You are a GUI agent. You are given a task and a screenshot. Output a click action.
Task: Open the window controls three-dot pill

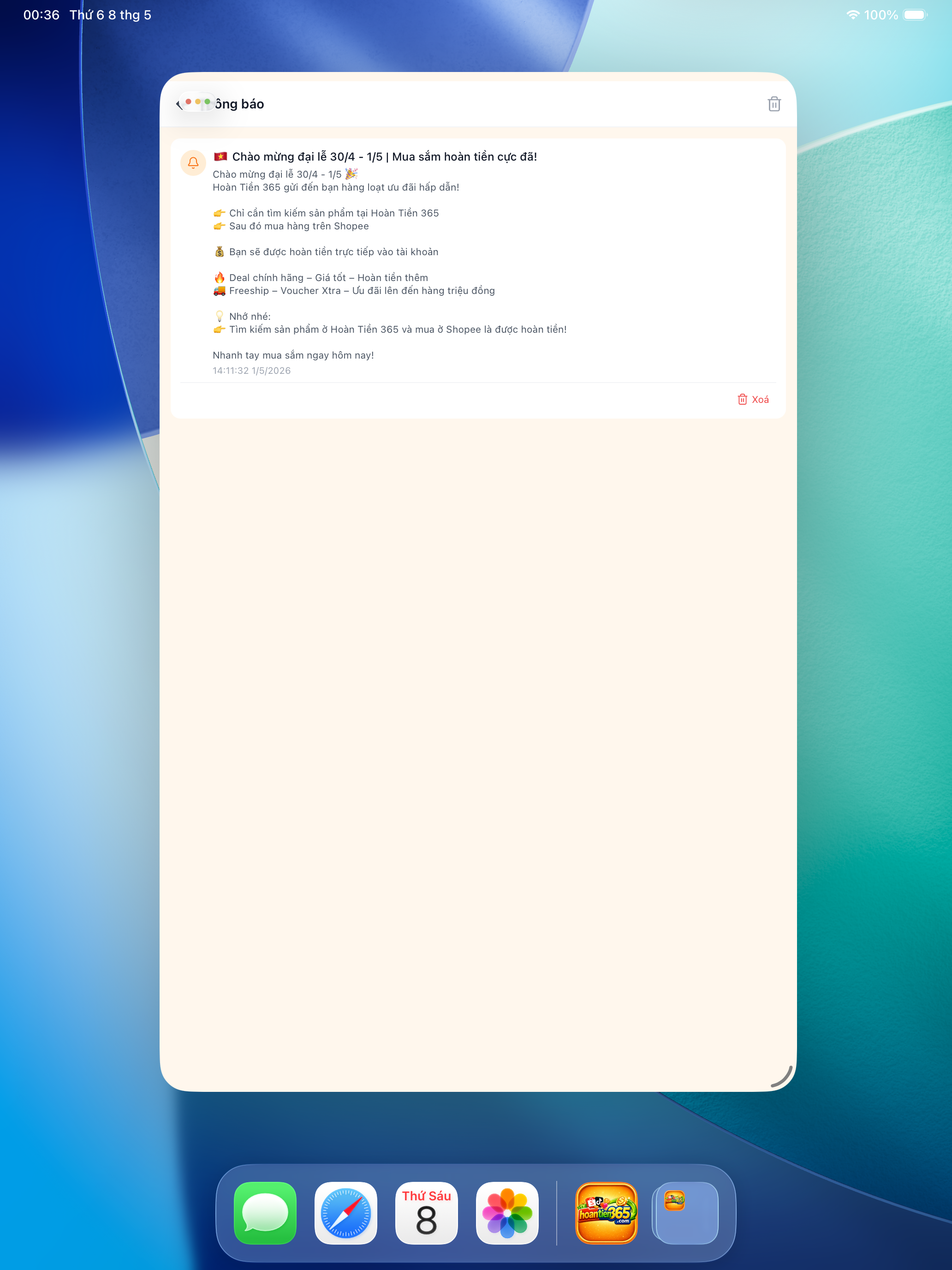(x=197, y=102)
